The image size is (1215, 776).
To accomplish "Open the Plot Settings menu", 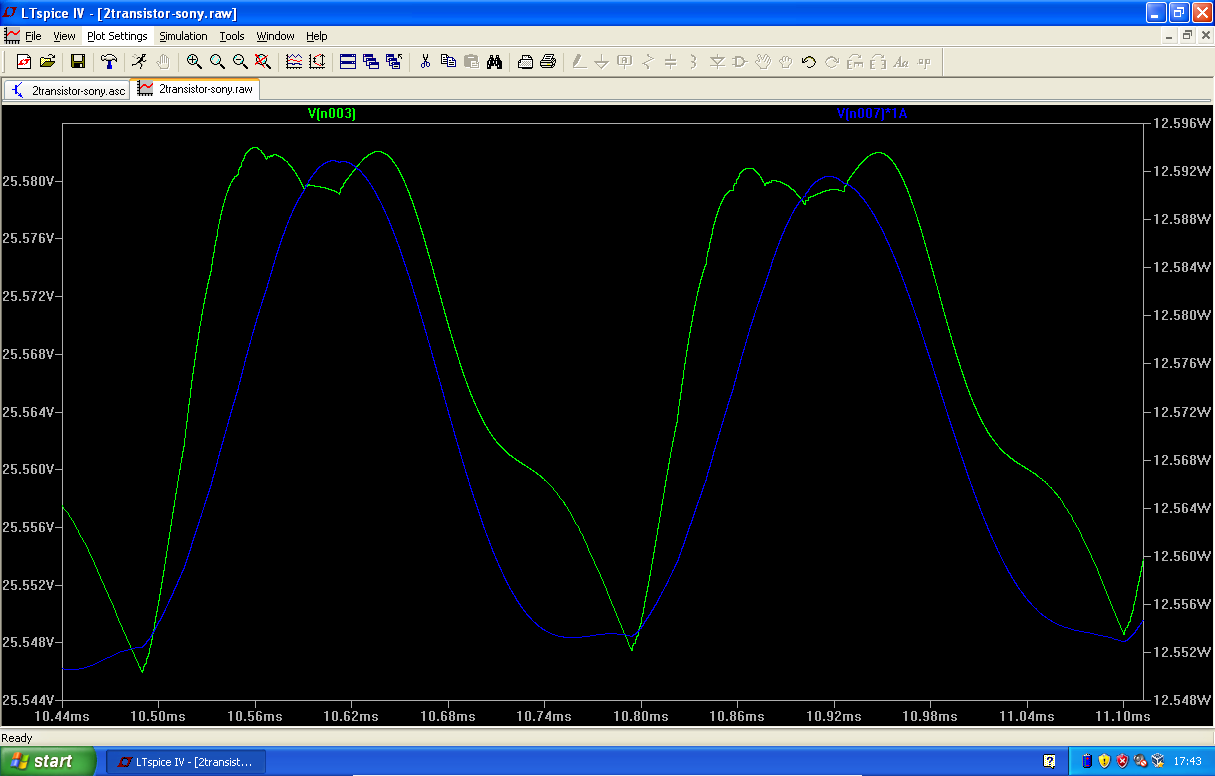I will pyautogui.click(x=117, y=36).
